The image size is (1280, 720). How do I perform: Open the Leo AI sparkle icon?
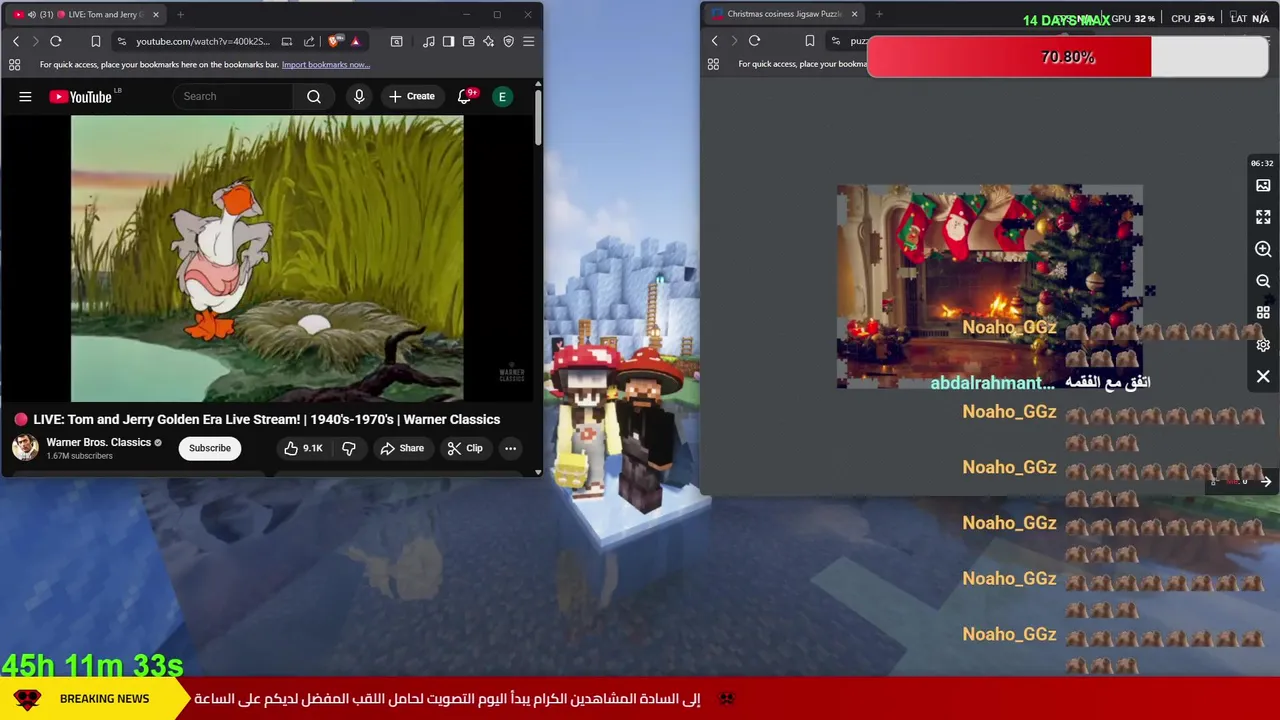[x=488, y=41]
